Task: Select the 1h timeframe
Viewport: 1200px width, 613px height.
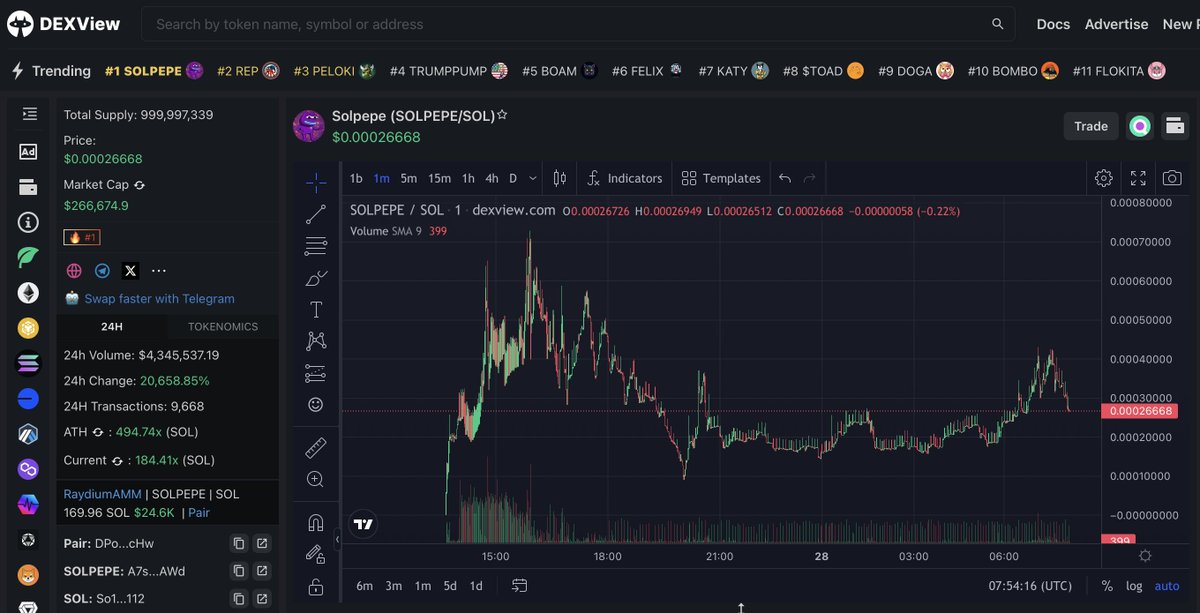Action: pyautogui.click(x=468, y=178)
